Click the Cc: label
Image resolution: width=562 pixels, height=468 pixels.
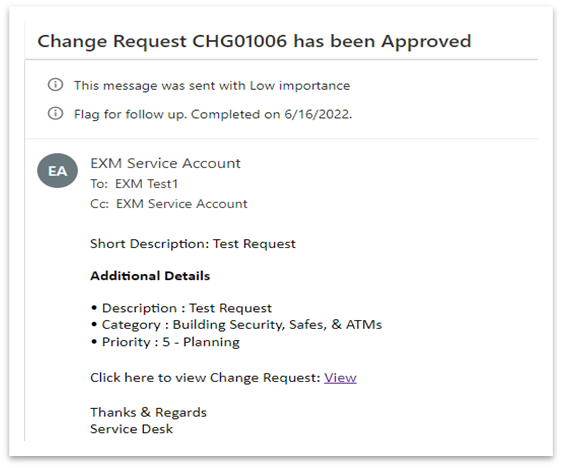(99, 204)
